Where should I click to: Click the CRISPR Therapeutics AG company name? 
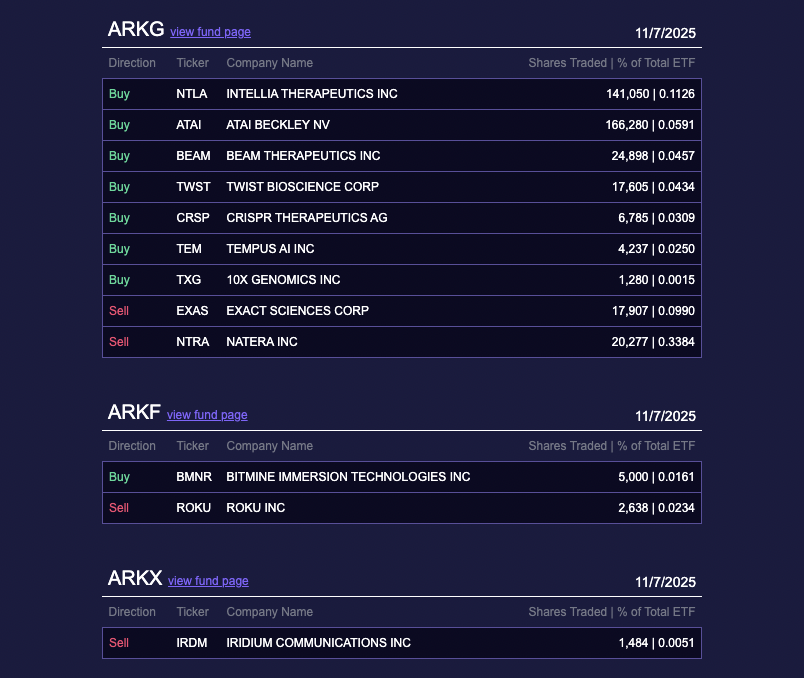[x=306, y=218]
